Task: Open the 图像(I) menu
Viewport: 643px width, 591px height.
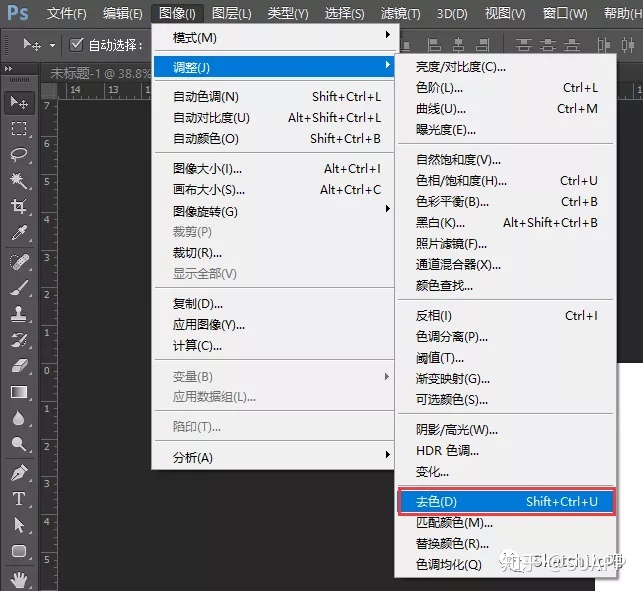Action: (x=177, y=14)
